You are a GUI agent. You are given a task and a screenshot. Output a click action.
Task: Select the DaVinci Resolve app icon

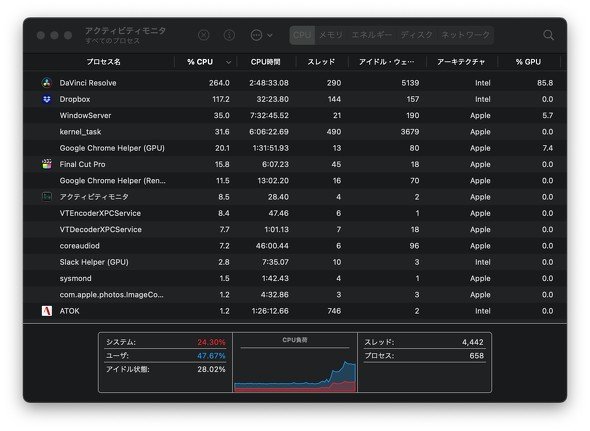(x=47, y=83)
